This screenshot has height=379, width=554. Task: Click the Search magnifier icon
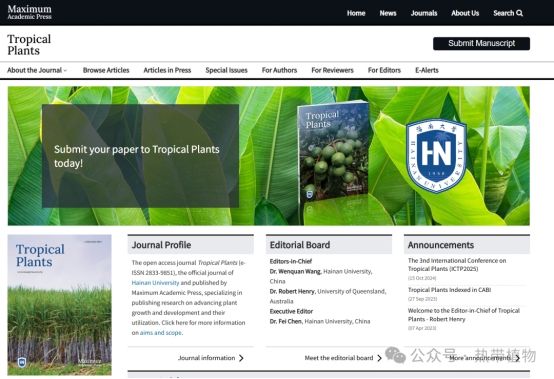pos(519,13)
